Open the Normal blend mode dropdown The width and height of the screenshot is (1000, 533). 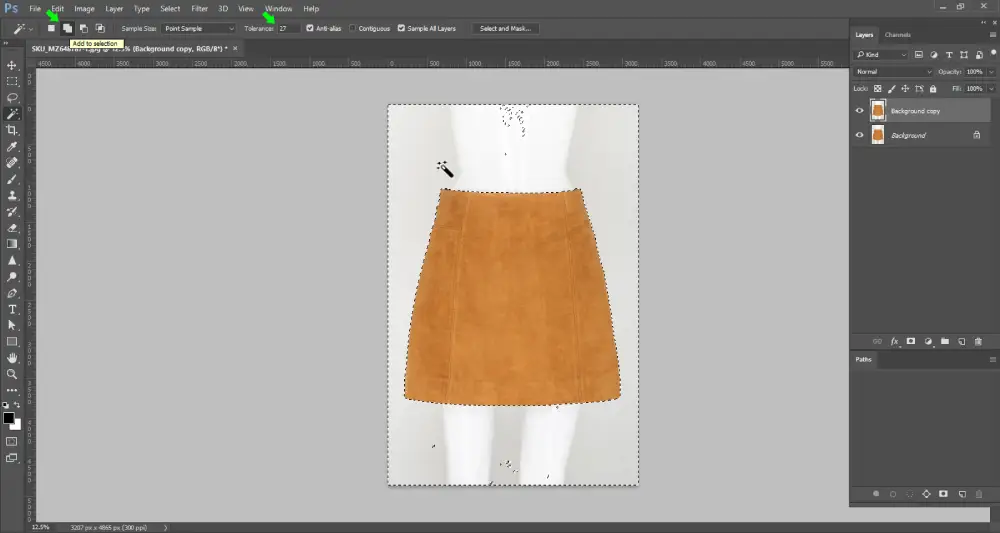tap(893, 72)
